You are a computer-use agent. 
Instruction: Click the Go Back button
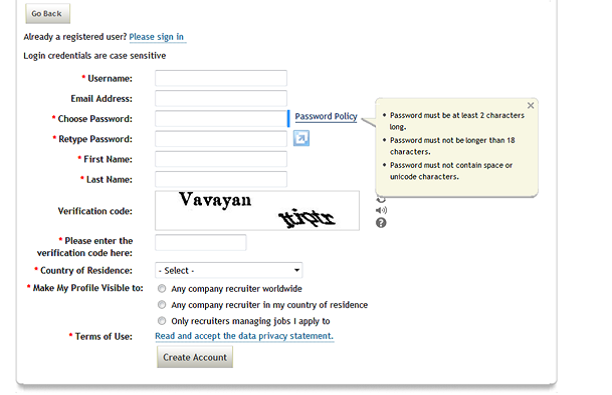click(x=48, y=14)
